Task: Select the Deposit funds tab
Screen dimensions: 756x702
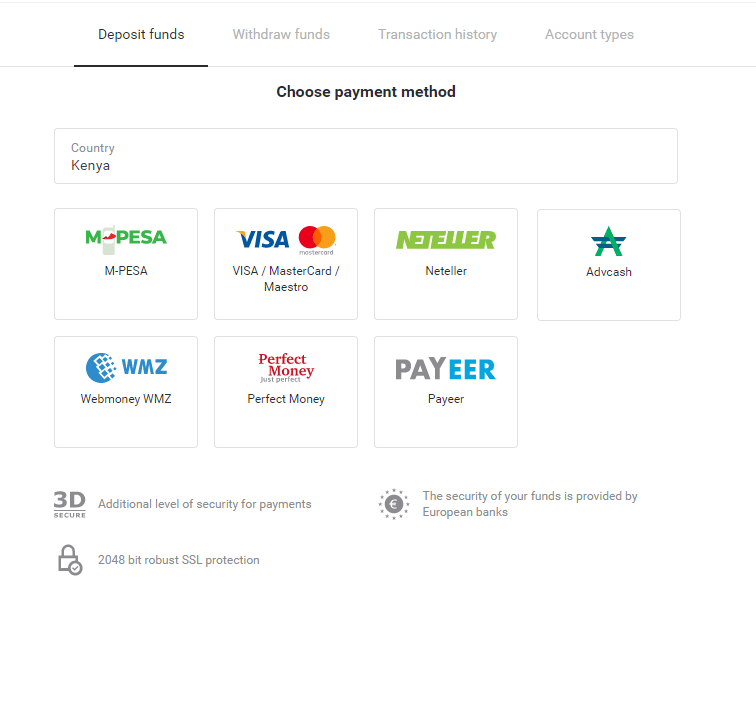Action: (x=141, y=34)
